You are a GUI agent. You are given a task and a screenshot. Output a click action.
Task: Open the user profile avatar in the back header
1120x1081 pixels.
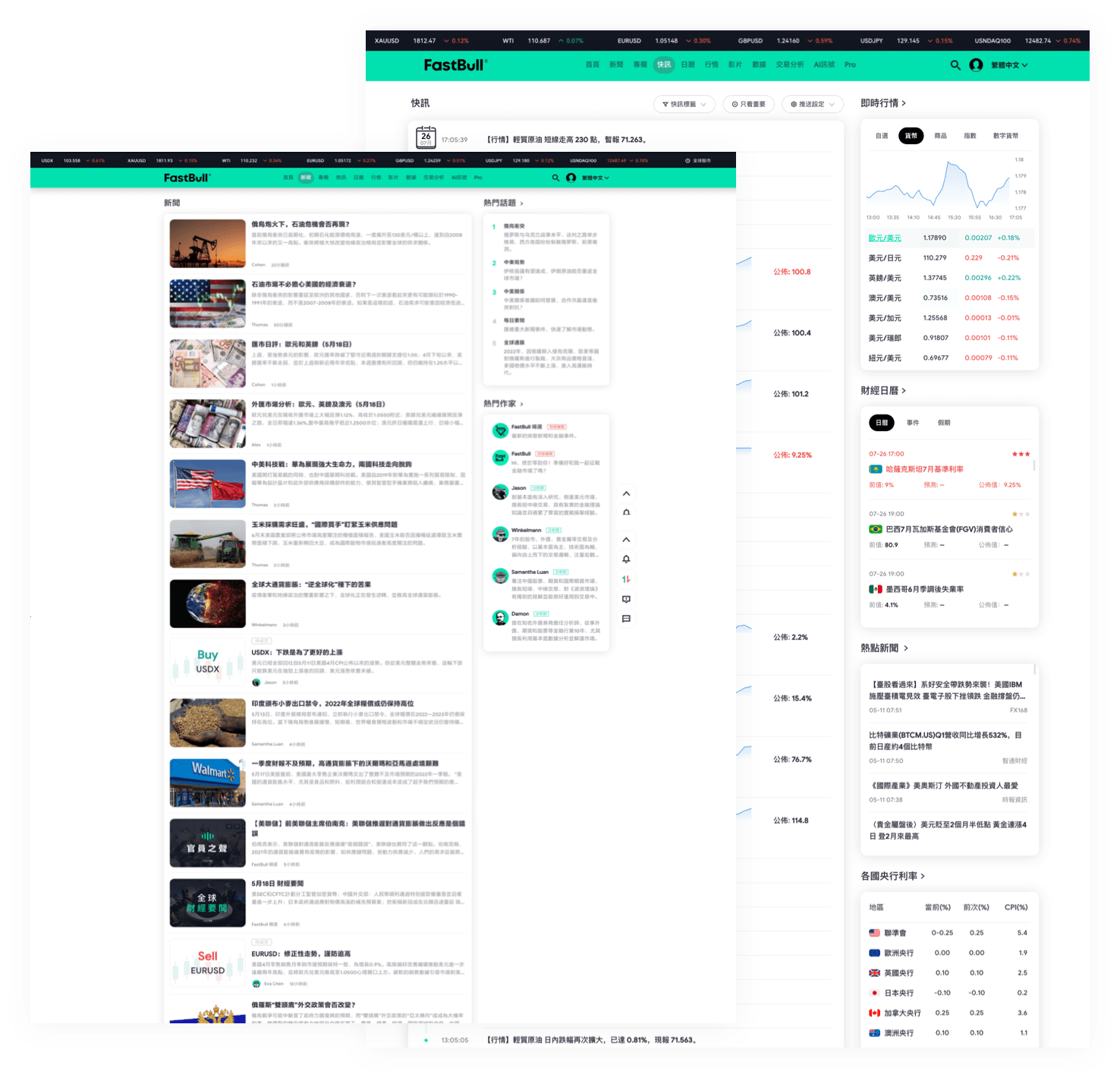[976, 65]
